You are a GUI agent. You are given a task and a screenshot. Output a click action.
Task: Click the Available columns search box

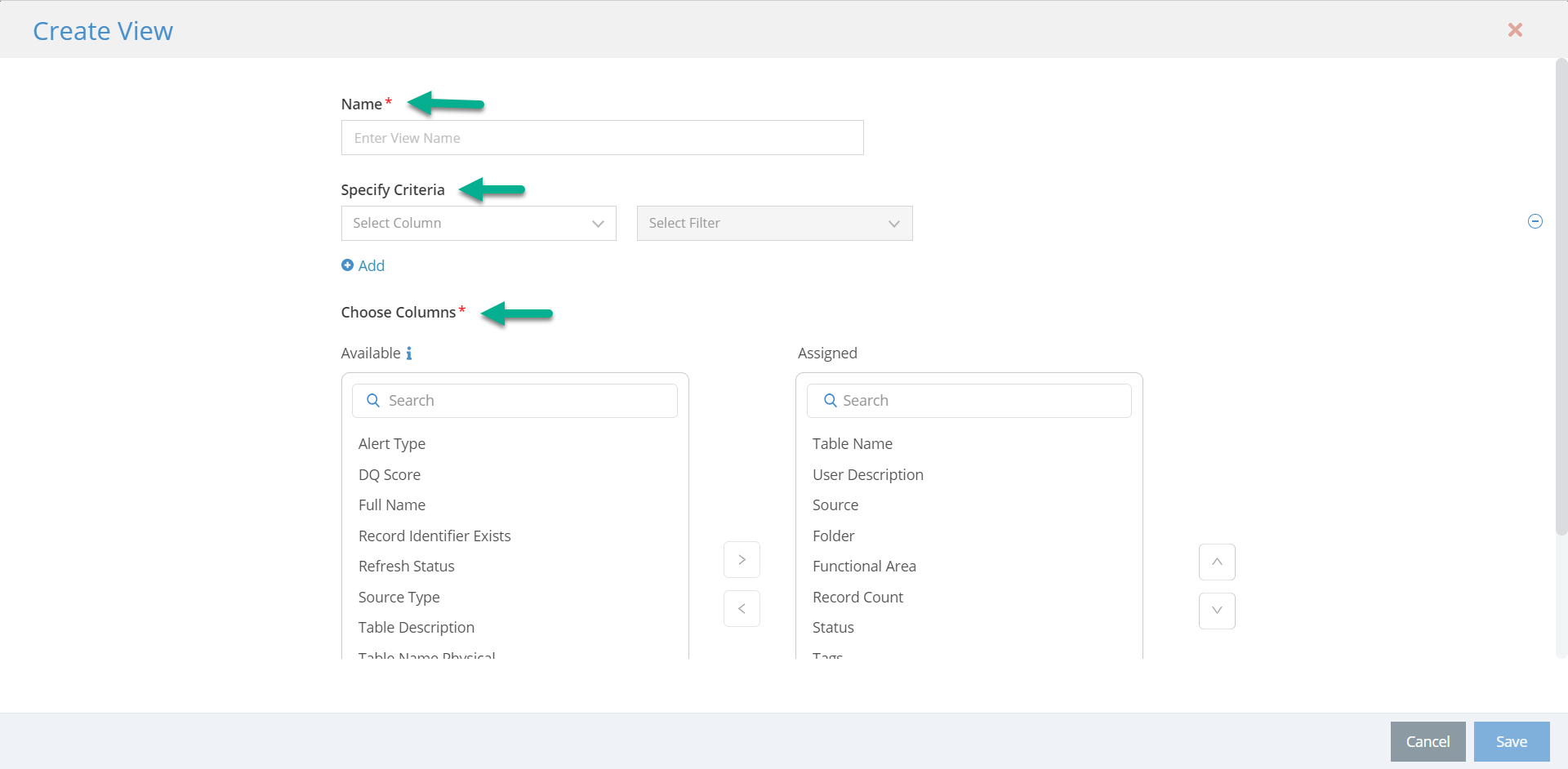point(523,401)
